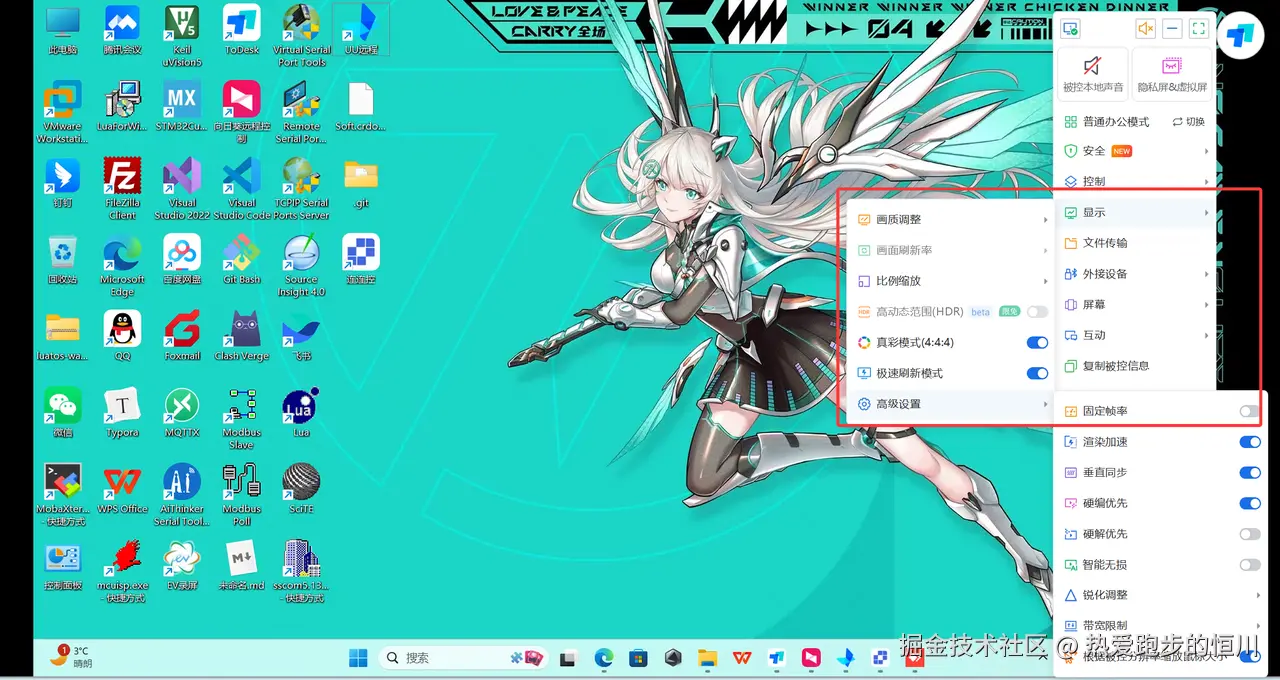Open the 腾讯会议 desktop shortcut

(x=122, y=29)
